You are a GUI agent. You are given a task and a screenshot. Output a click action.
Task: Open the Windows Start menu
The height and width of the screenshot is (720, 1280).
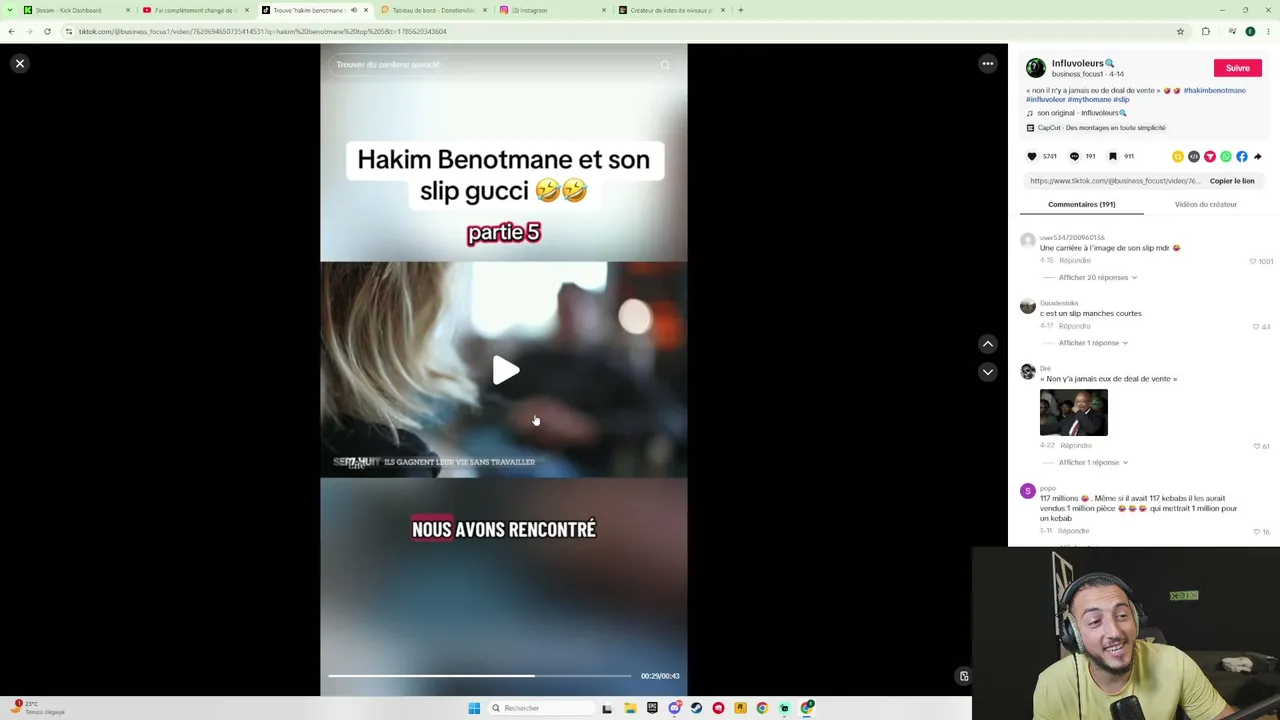[474, 708]
